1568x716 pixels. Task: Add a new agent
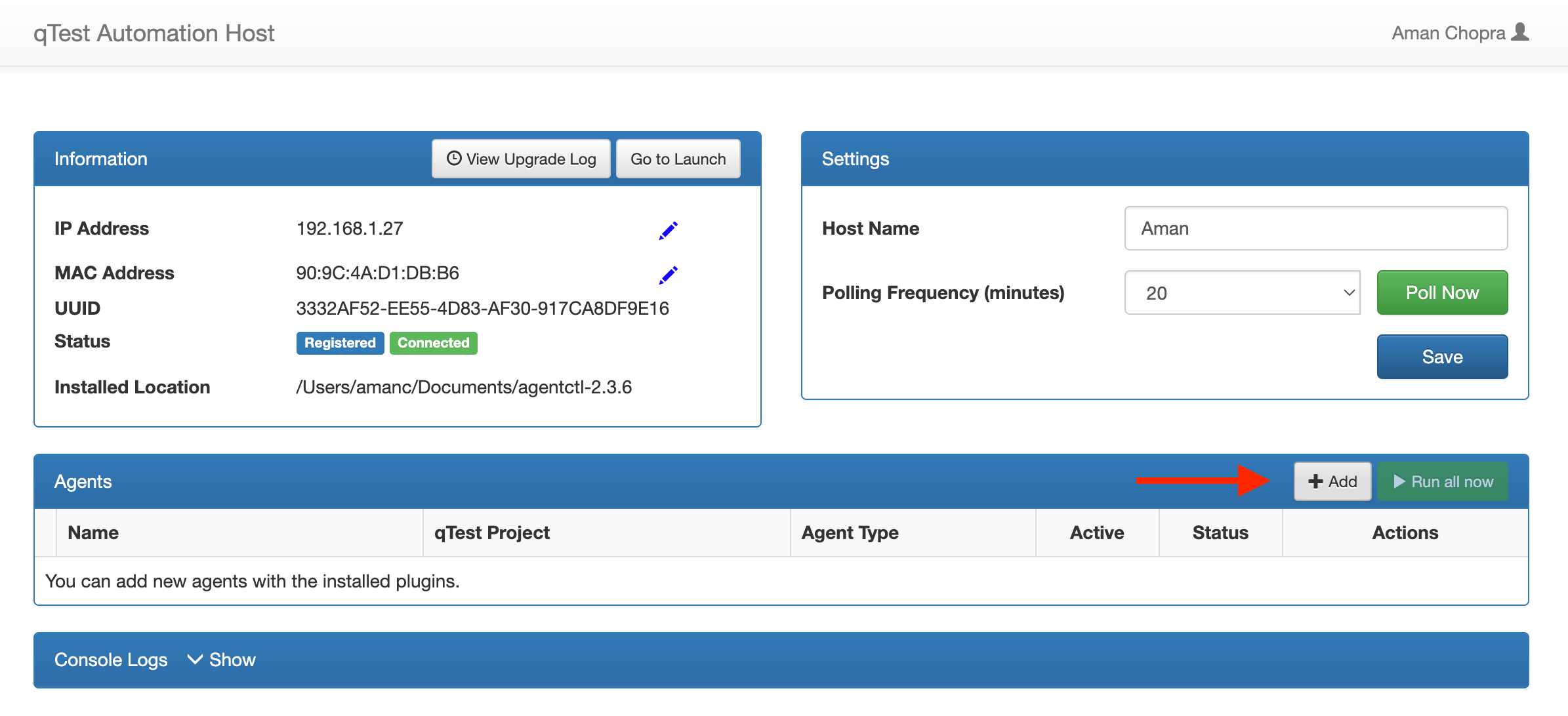point(1332,481)
